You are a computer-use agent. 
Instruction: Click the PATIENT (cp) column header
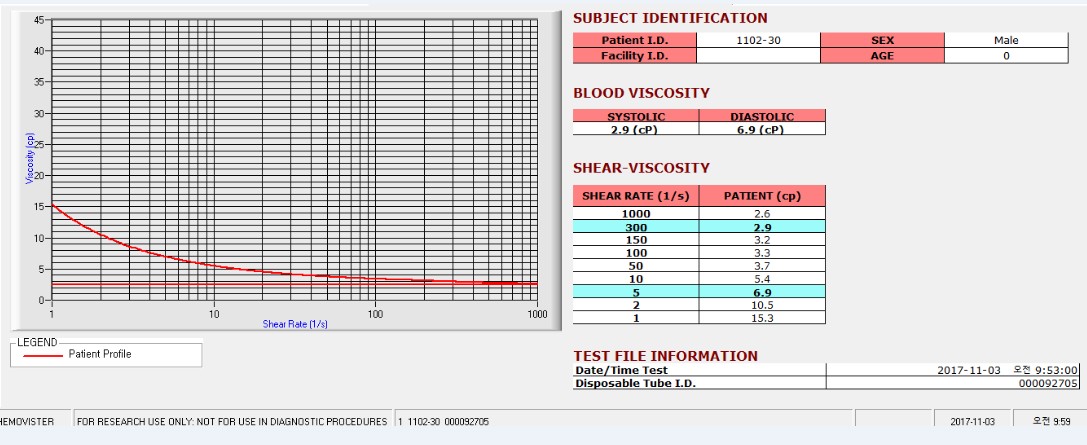click(762, 195)
